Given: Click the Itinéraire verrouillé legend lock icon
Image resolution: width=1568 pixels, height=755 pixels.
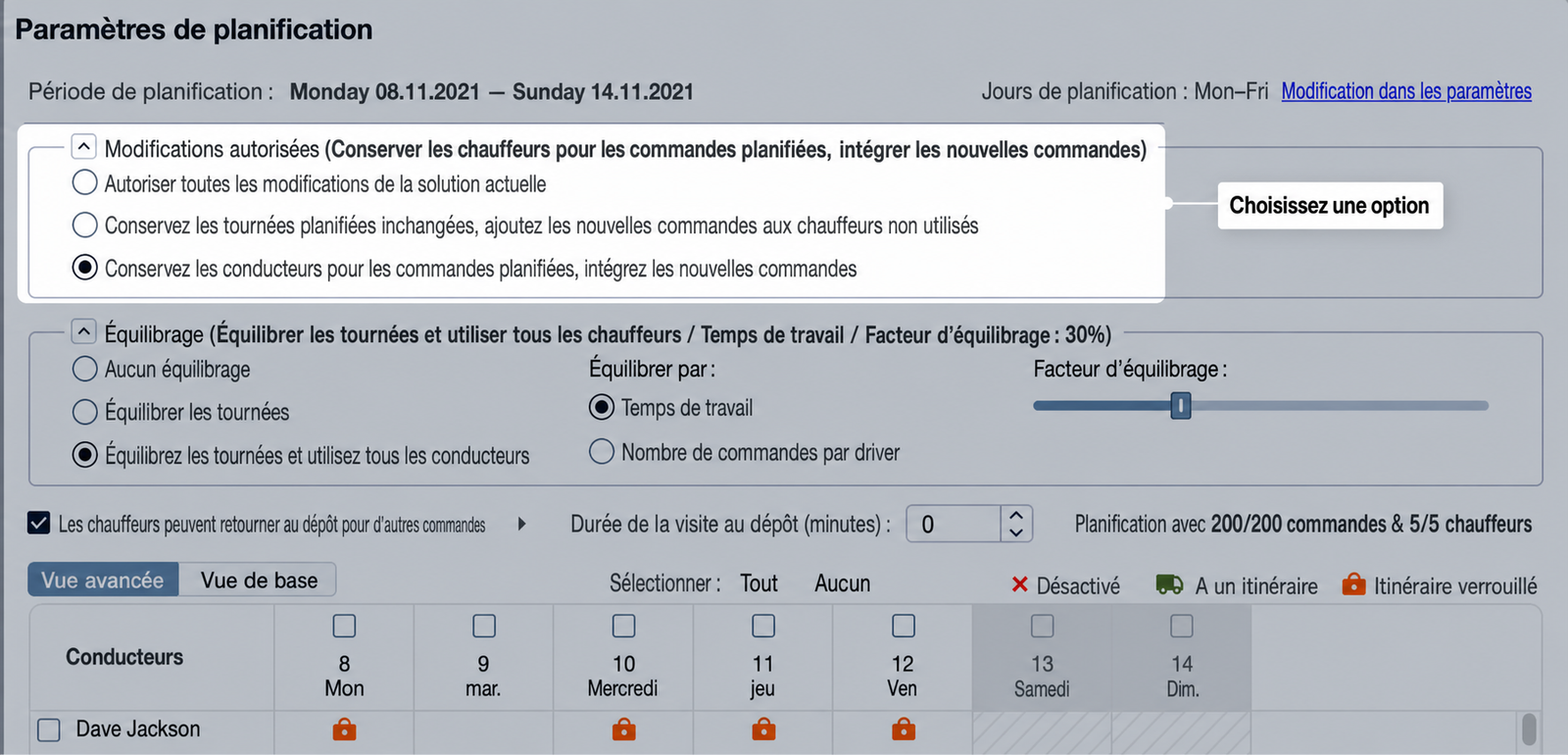Looking at the screenshot, I should (1353, 584).
